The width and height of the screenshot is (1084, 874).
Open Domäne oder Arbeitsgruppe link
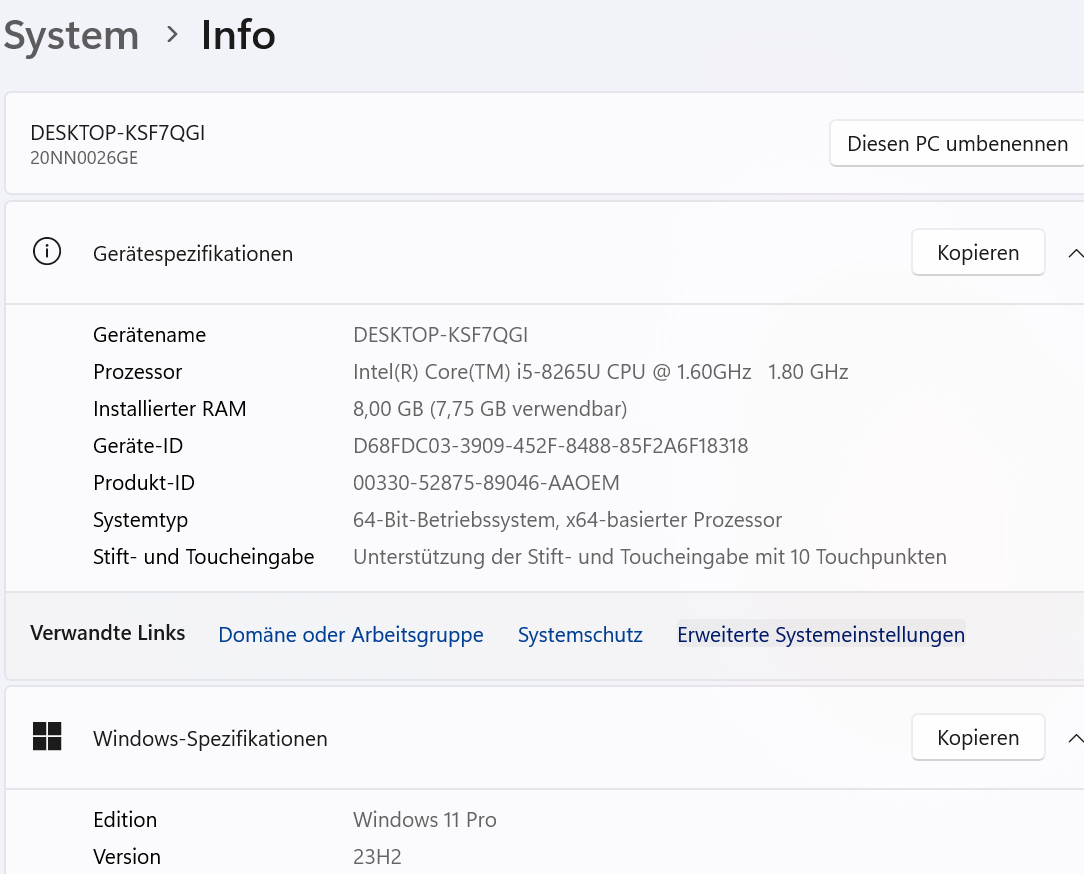[x=351, y=634]
